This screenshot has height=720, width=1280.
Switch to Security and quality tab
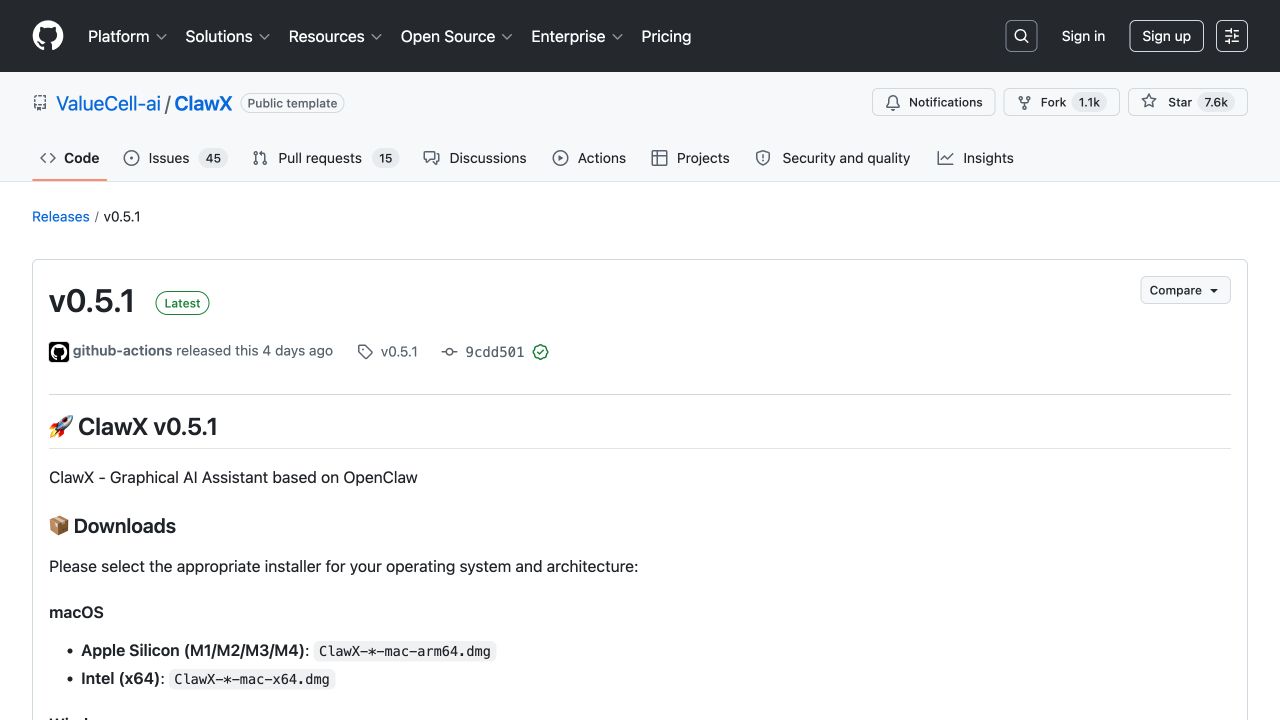pos(833,158)
